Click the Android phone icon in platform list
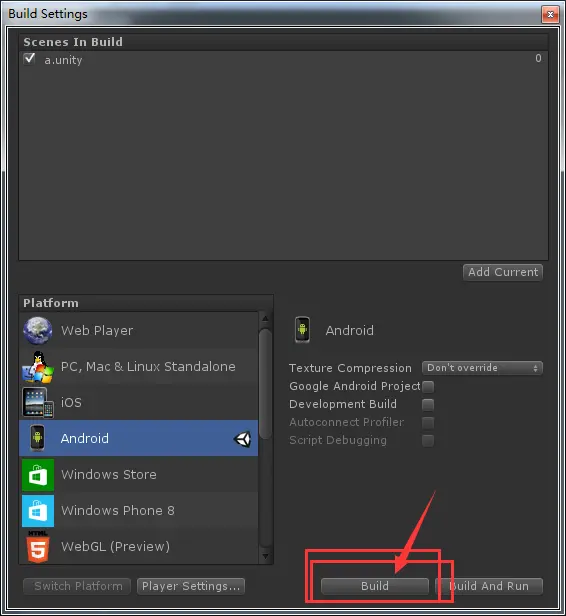This screenshot has width=566, height=616. 37,438
